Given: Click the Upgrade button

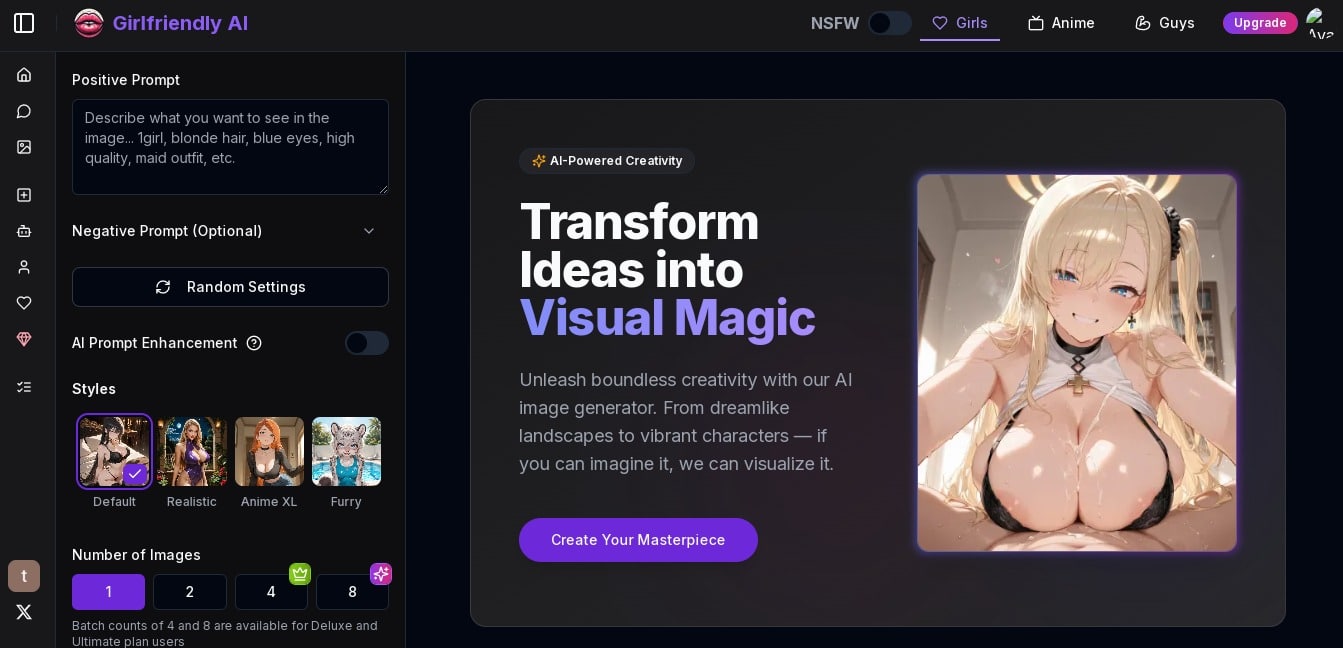Looking at the screenshot, I should point(1260,23).
